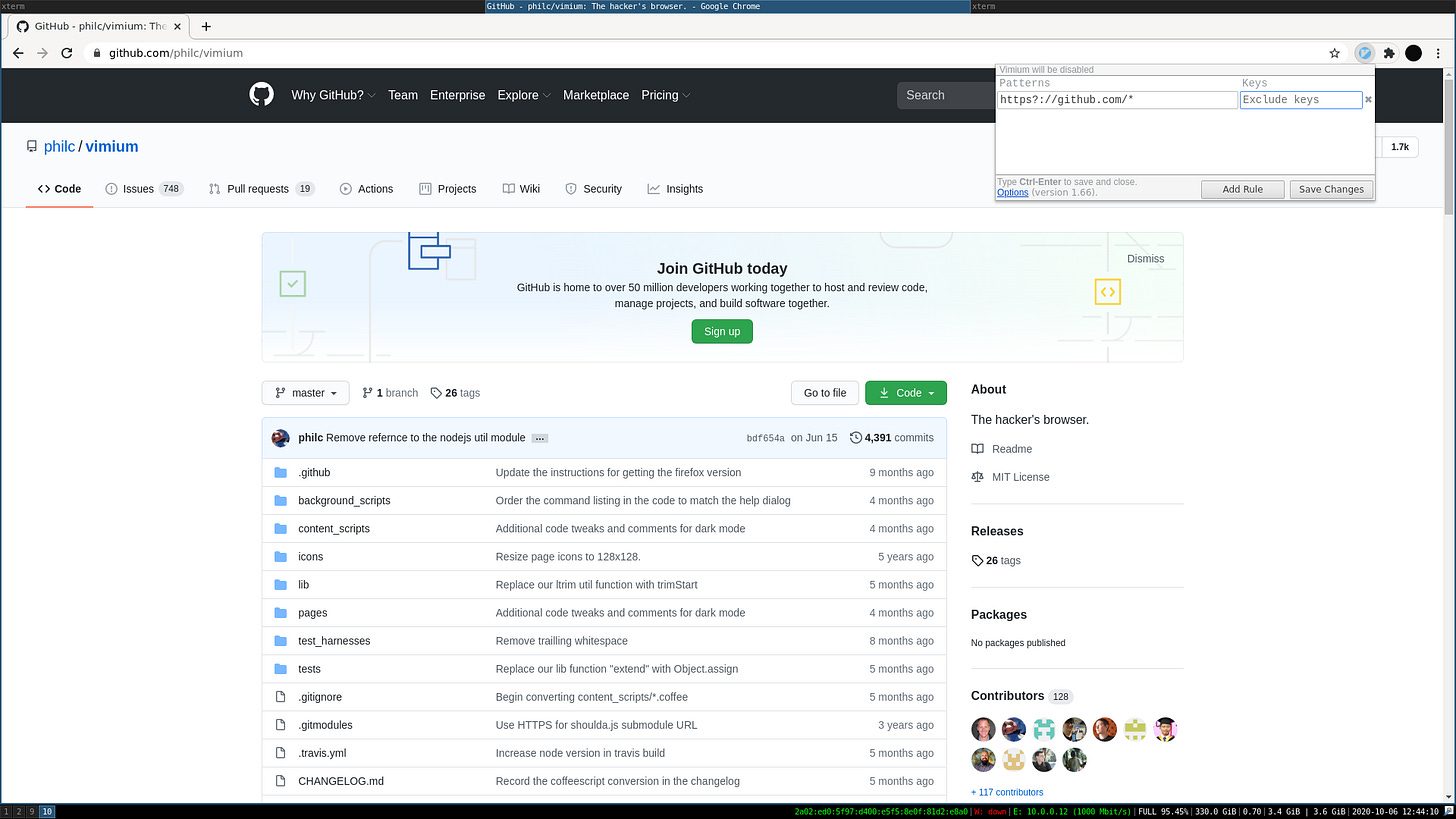Viewport: 1456px width, 819px height.
Task: Click the commit history clock icon
Action: tap(856, 438)
